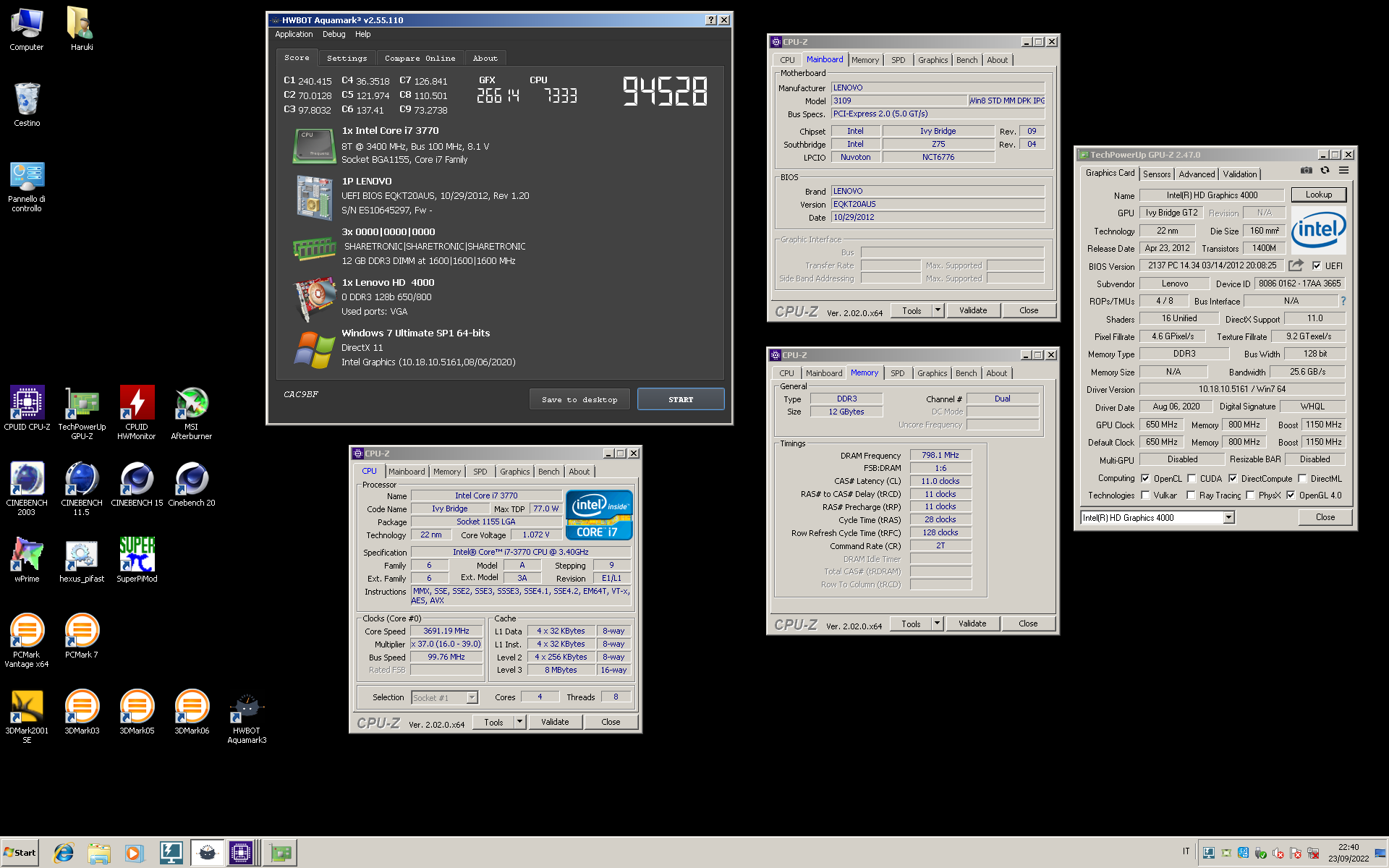Toggle UEFI checkbox in GPU-Z
This screenshot has width=1389, height=868.
pos(1317,265)
